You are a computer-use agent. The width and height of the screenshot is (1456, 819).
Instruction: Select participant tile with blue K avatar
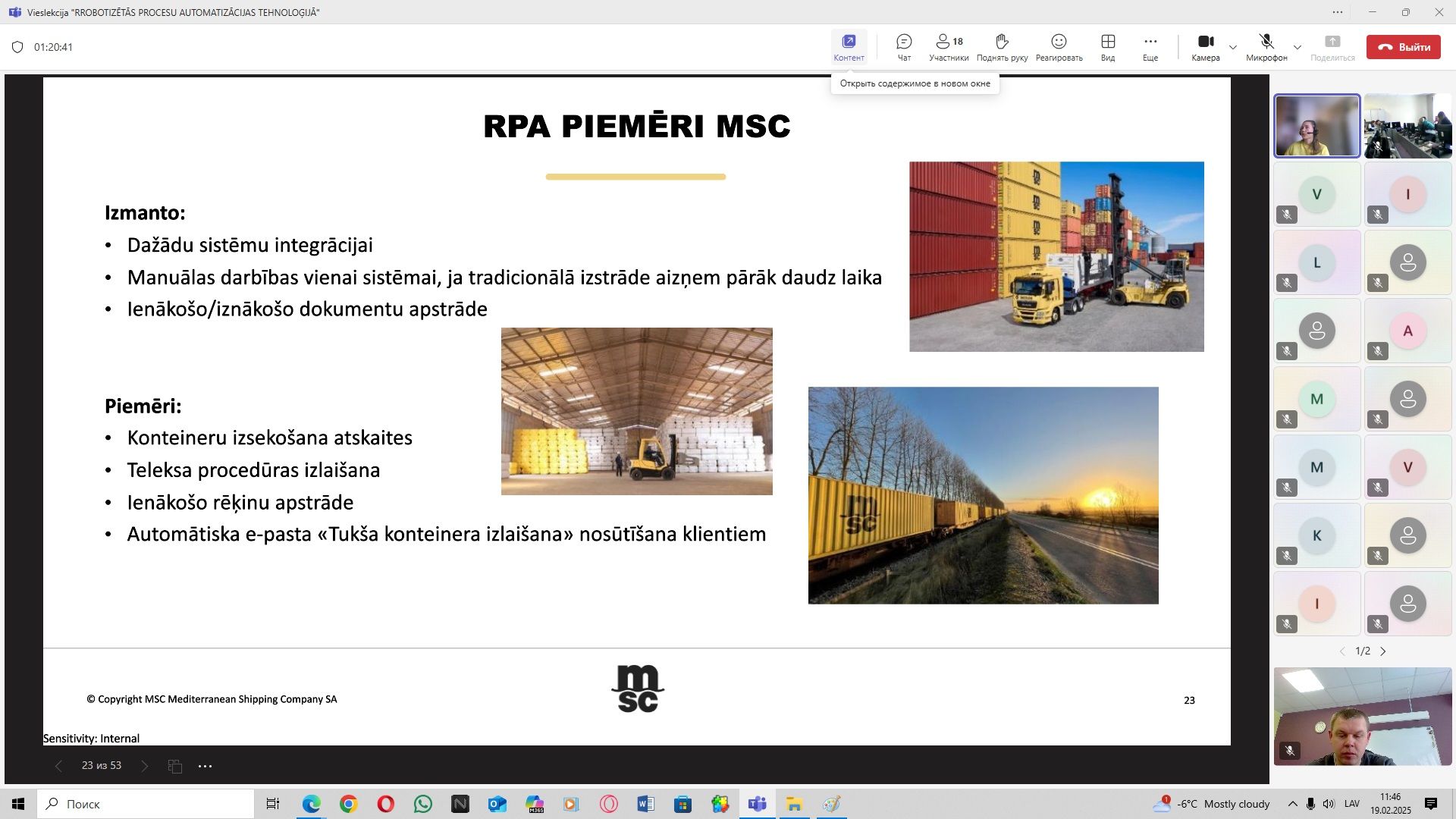[1317, 535]
